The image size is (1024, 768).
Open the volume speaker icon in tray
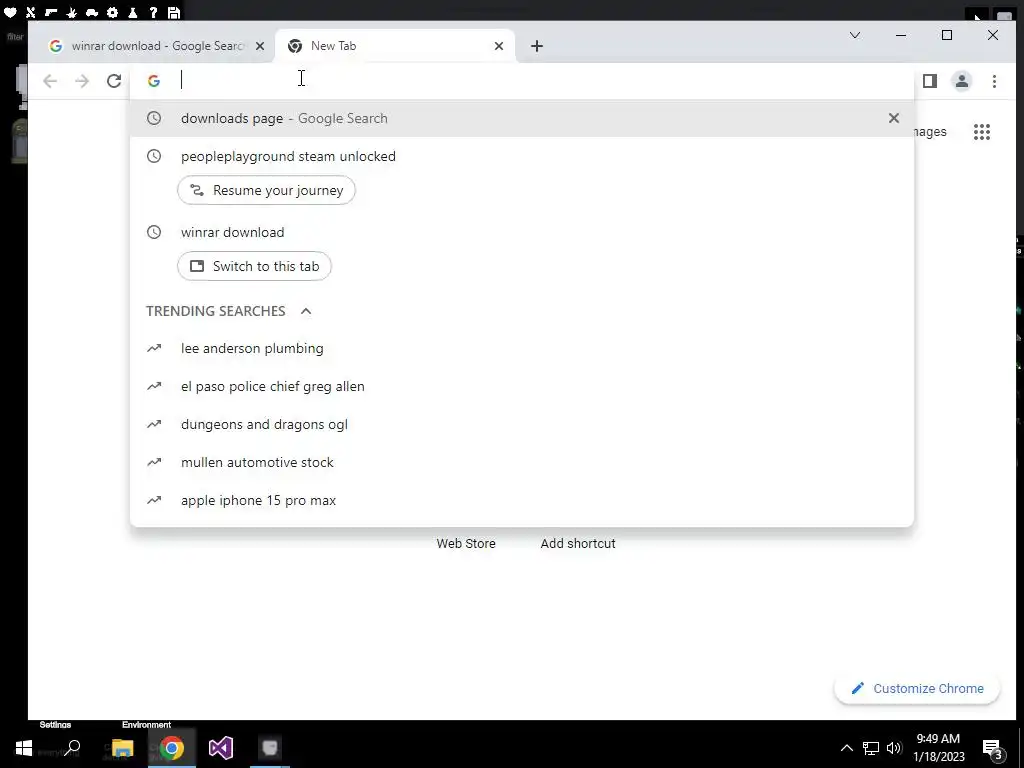pos(894,748)
